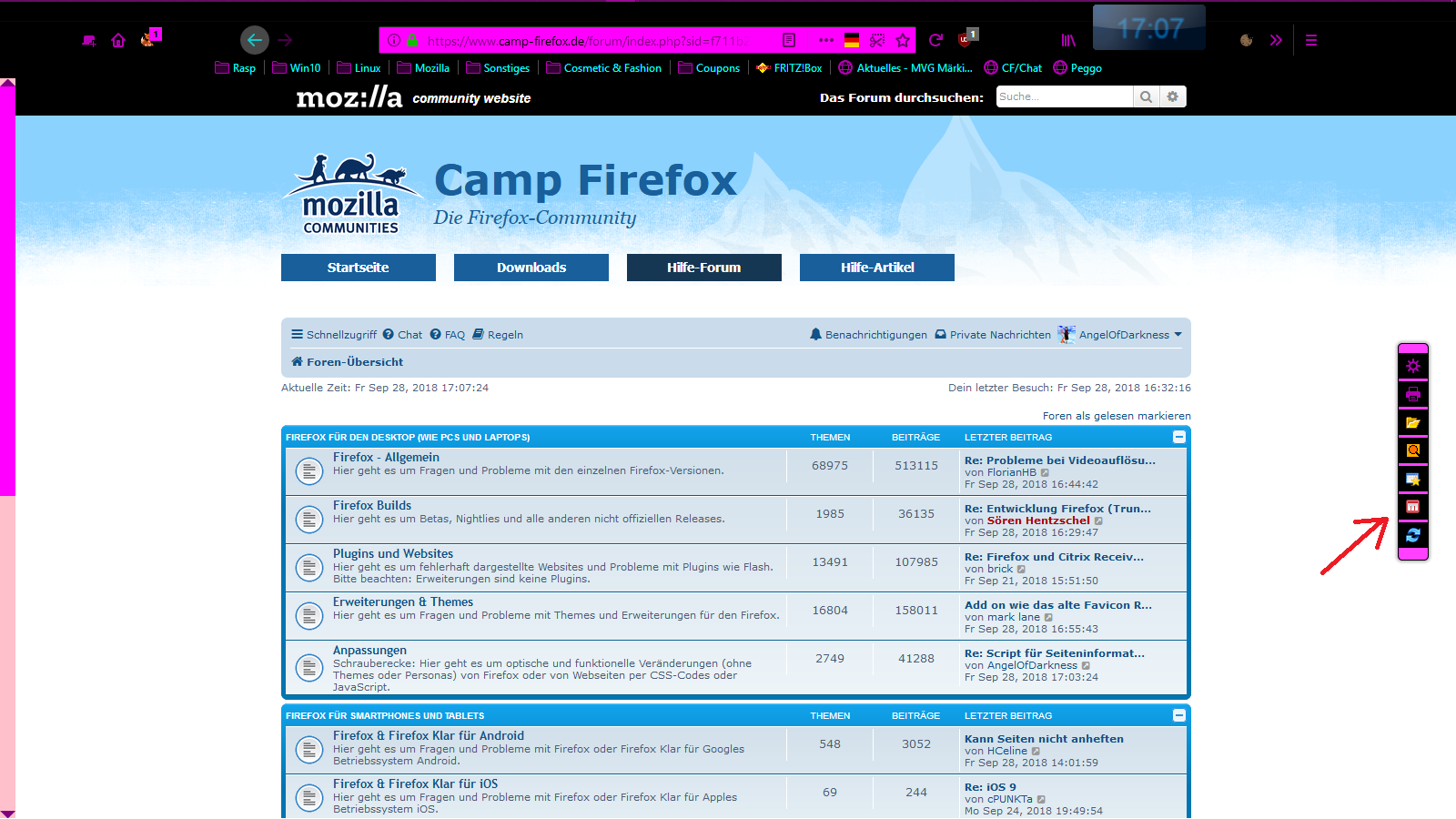Open the forum FAQ link
1456x819 pixels.
[448, 335]
